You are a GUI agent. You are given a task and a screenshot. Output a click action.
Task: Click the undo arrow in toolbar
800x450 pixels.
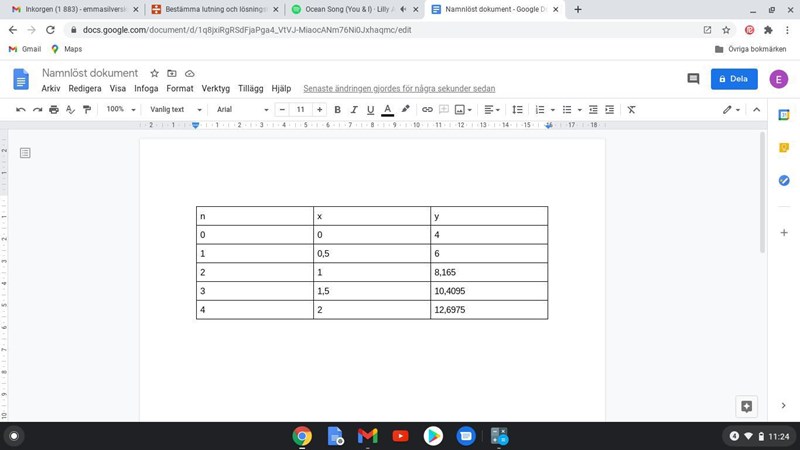pyautogui.click(x=20, y=109)
